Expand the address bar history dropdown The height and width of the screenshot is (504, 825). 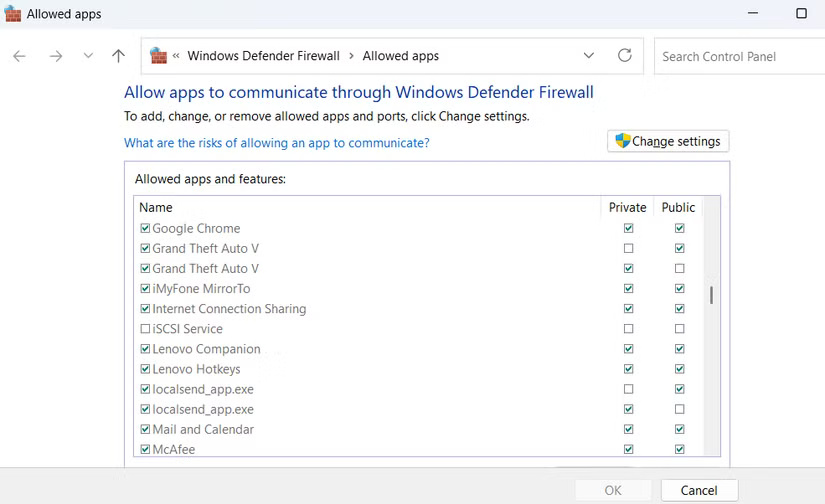click(588, 56)
